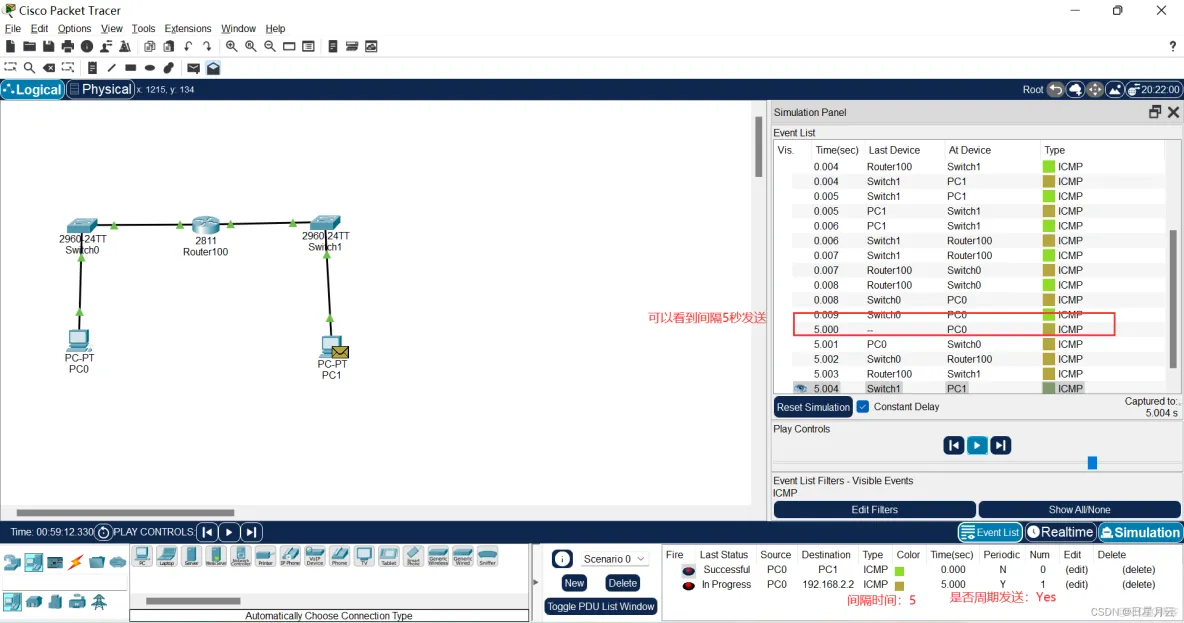The height and width of the screenshot is (623, 1184).
Task: Click the New file icon
Action: pyautogui.click(x=11, y=47)
